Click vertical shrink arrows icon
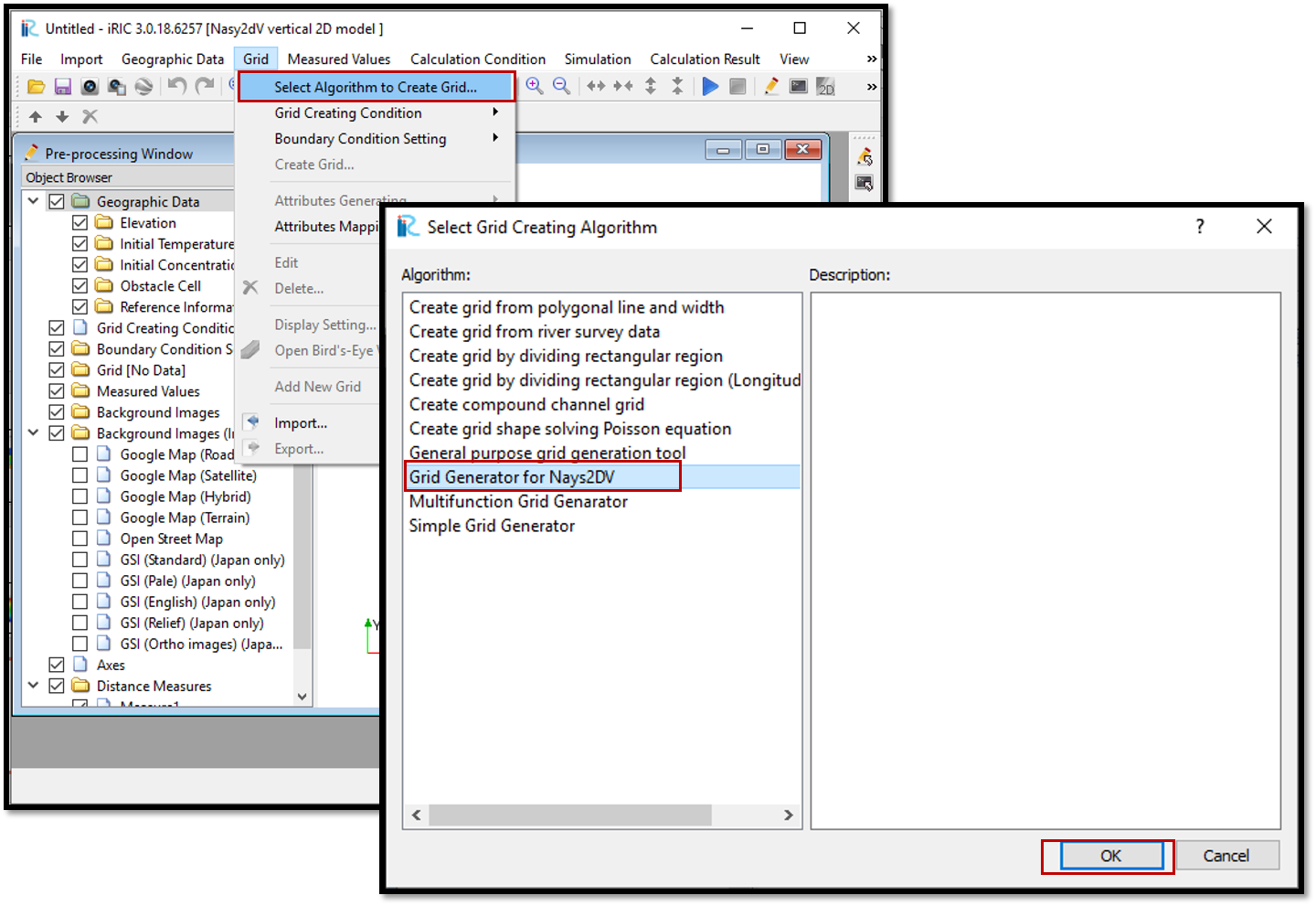The width and height of the screenshot is (1316, 906). (x=677, y=86)
